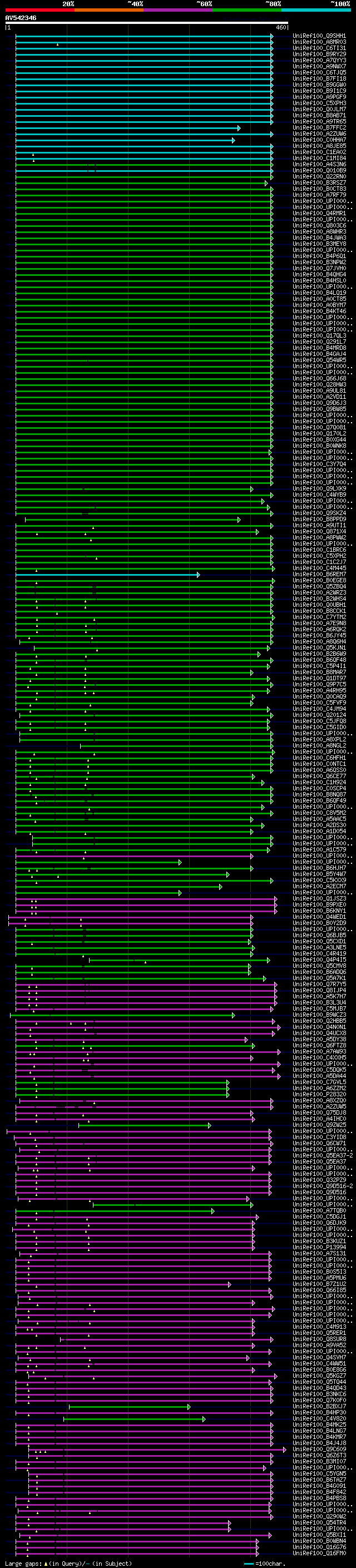356x1568 pixels.
Task: Click hit label UniRef100_B0EGE8
Action: [x=319, y=581]
